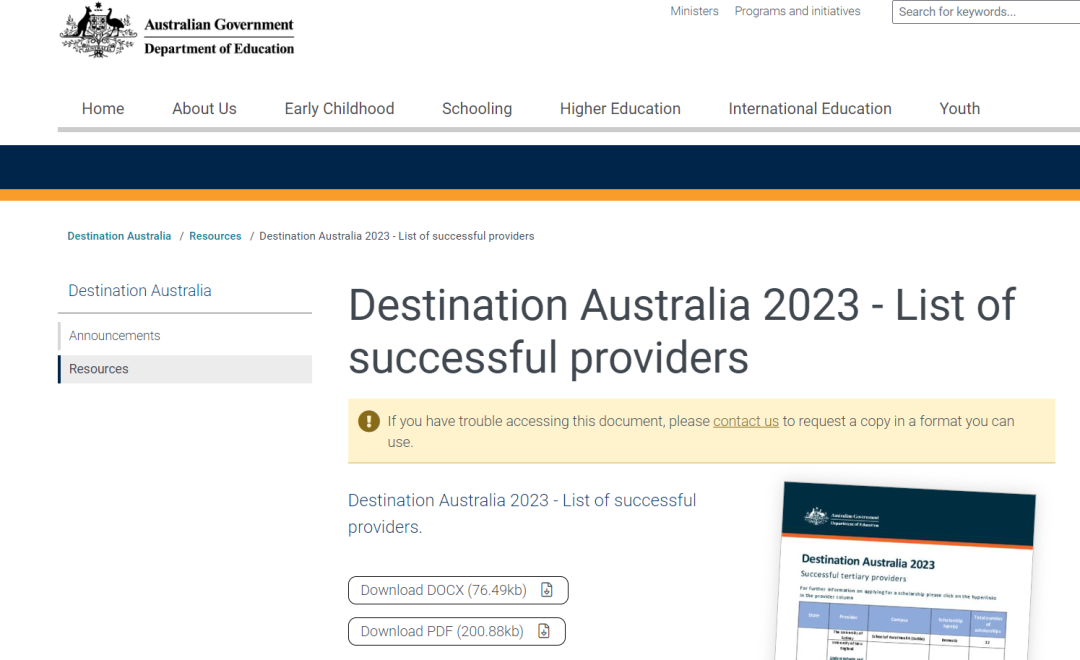Open Announcements in the sidebar
This screenshot has width=1080, height=660.
[115, 336]
